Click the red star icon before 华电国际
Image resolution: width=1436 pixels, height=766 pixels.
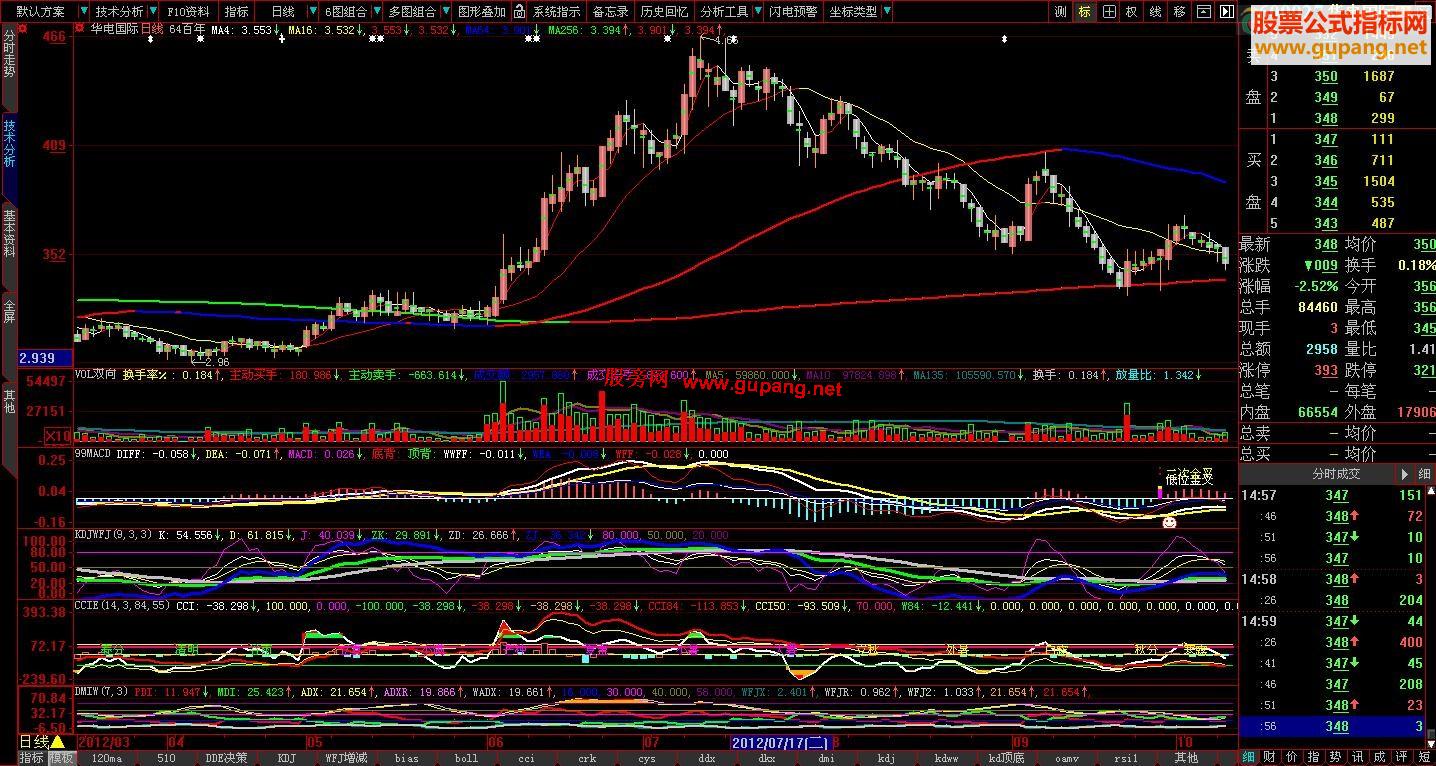(x=80, y=29)
